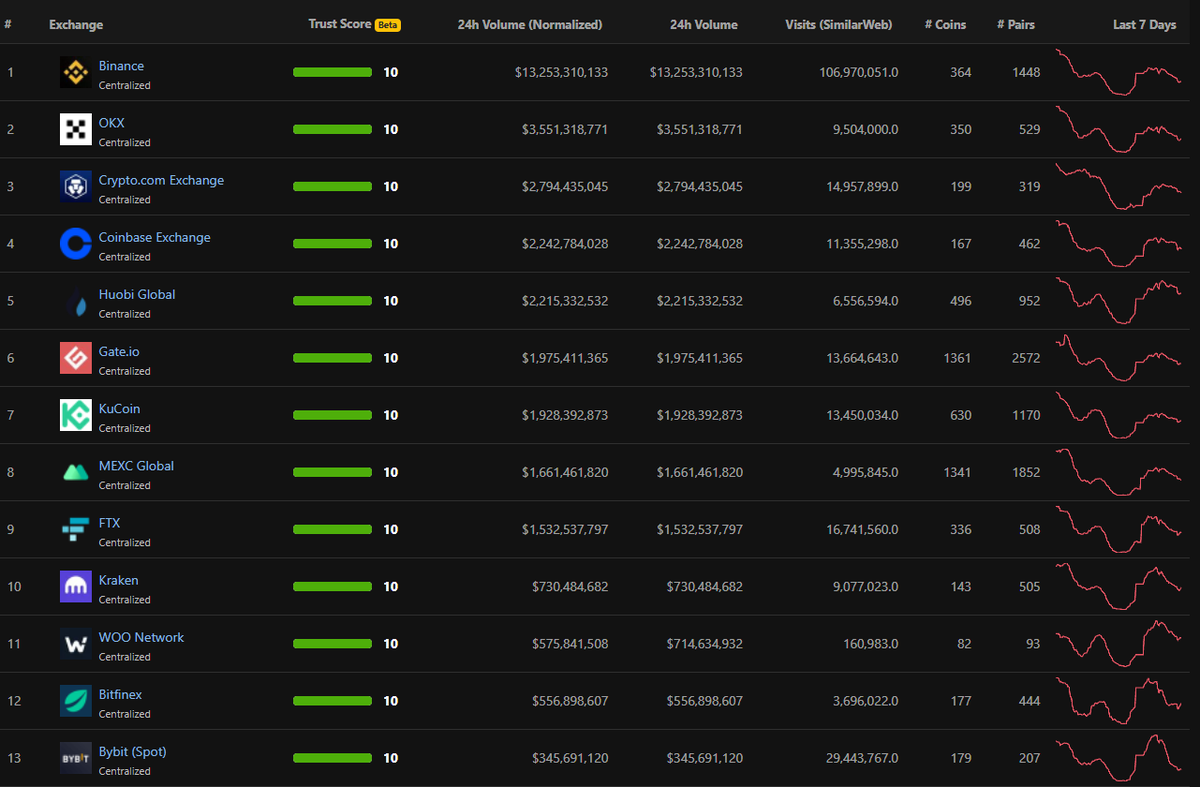The width and height of the screenshot is (1200, 787).
Task: Open the WOO Network link
Action: pyautogui.click(x=141, y=637)
